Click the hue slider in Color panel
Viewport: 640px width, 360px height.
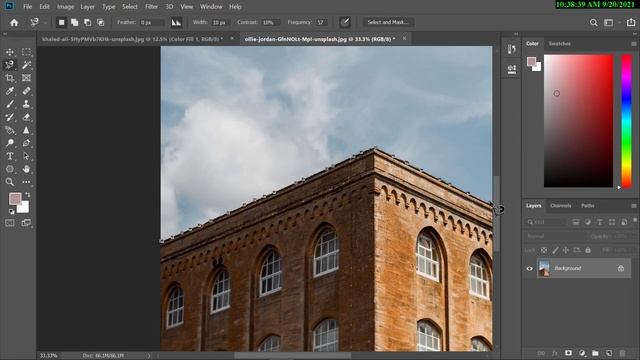coord(627,121)
